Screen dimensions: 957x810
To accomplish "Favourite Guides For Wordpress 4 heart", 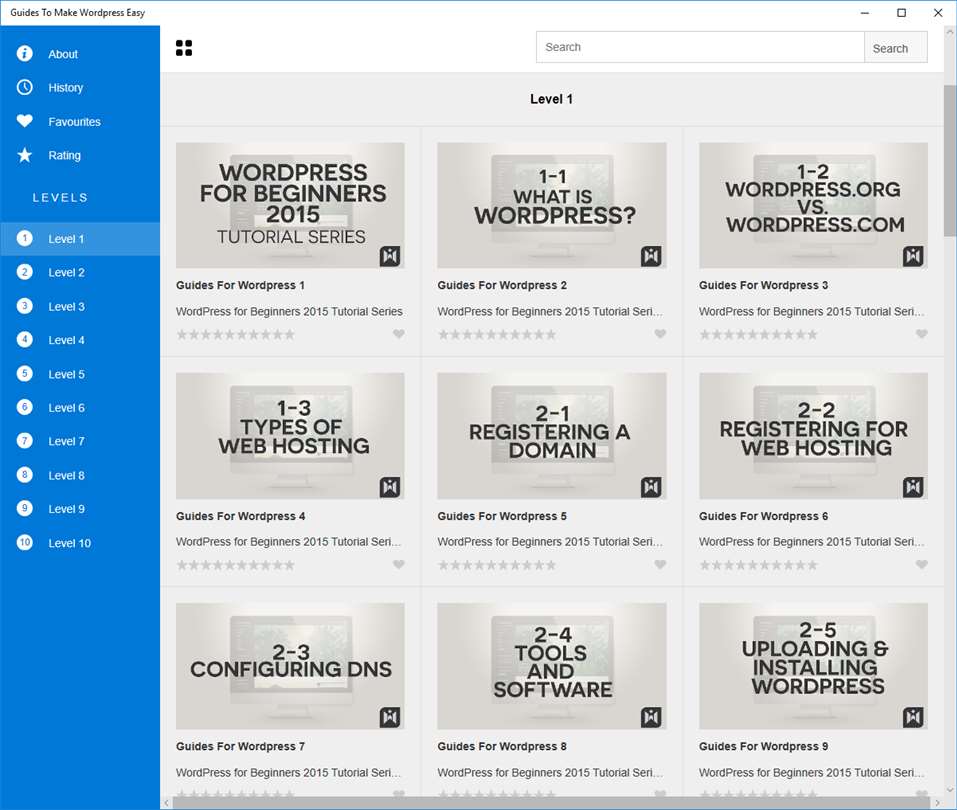I will pos(399,565).
